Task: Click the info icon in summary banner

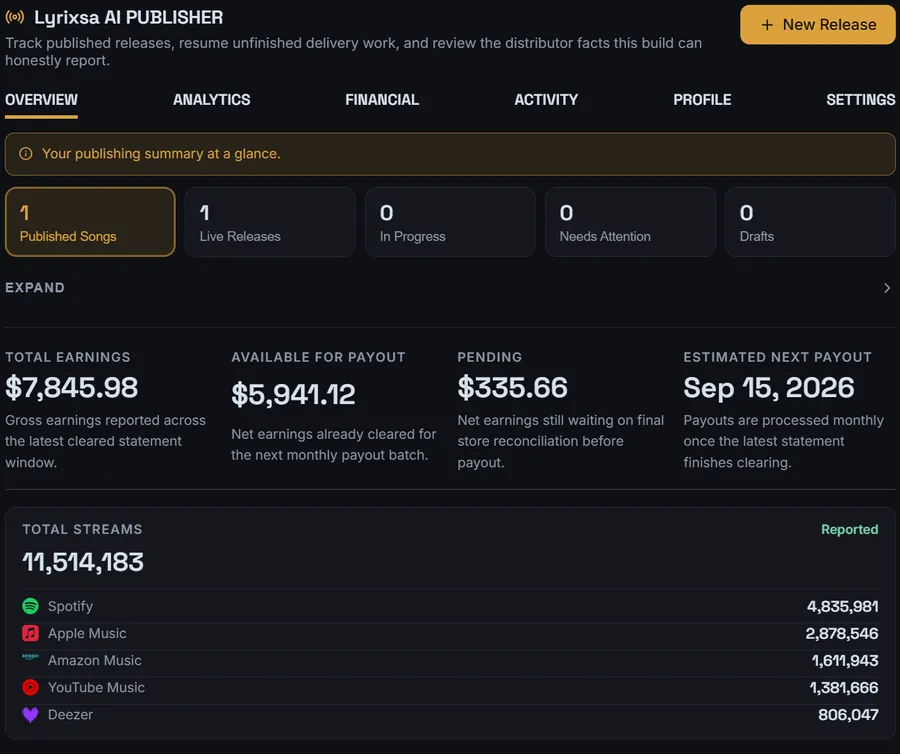Action: pyautogui.click(x=26, y=154)
